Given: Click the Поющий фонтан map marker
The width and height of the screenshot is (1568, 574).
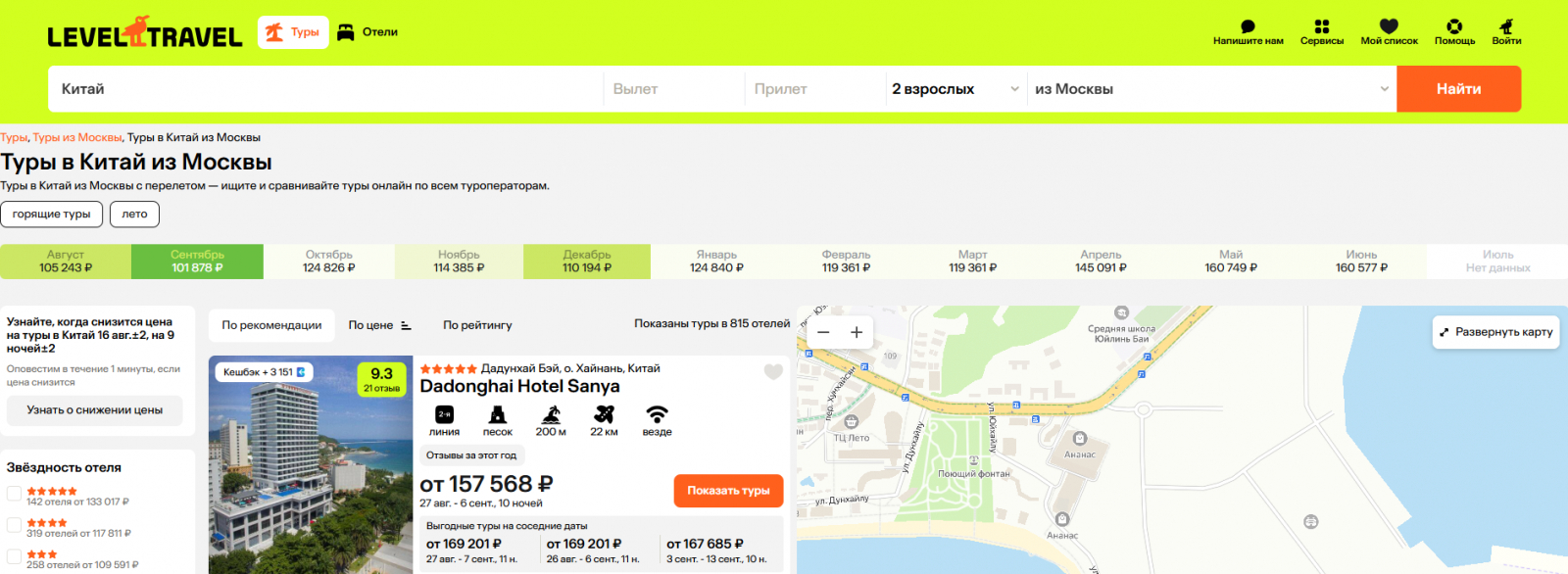Looking at the screenshot, I should pyautogui.click(x=973, y=460).
